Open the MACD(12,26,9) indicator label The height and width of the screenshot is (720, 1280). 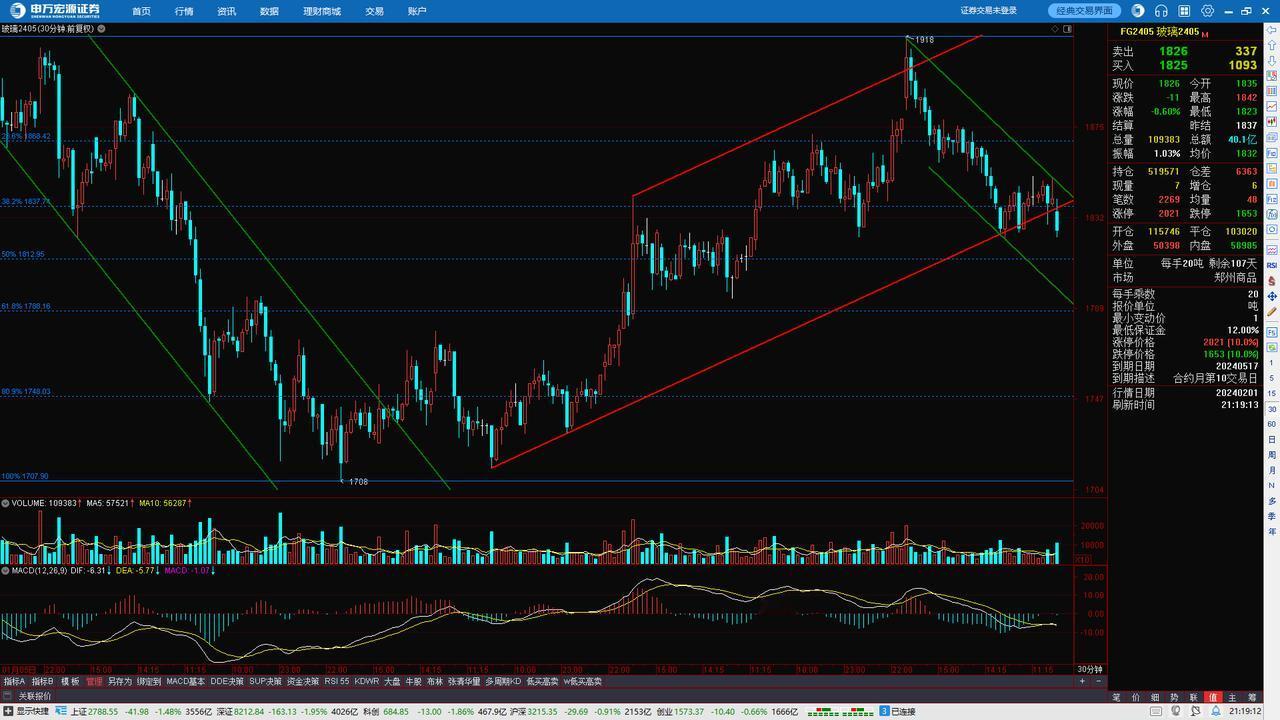coord(38,570)
